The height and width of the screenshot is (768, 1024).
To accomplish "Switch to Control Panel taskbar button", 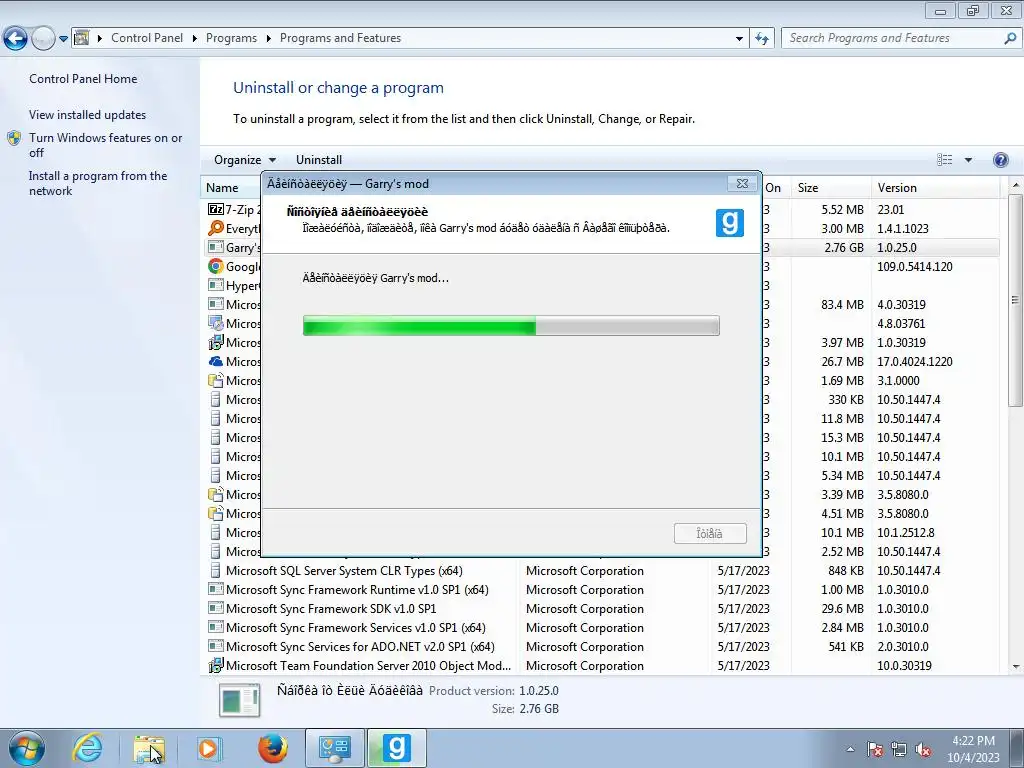I will pyautogui.click(x=335, y=748).
